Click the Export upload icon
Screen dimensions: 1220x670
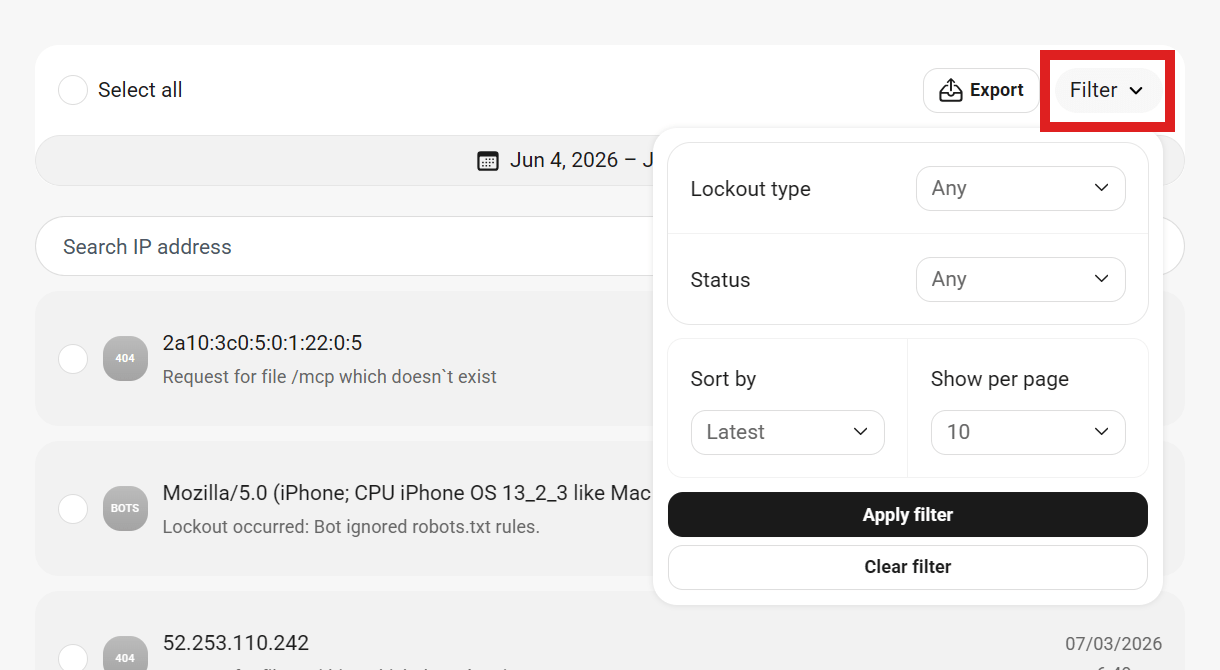[950, 90]
